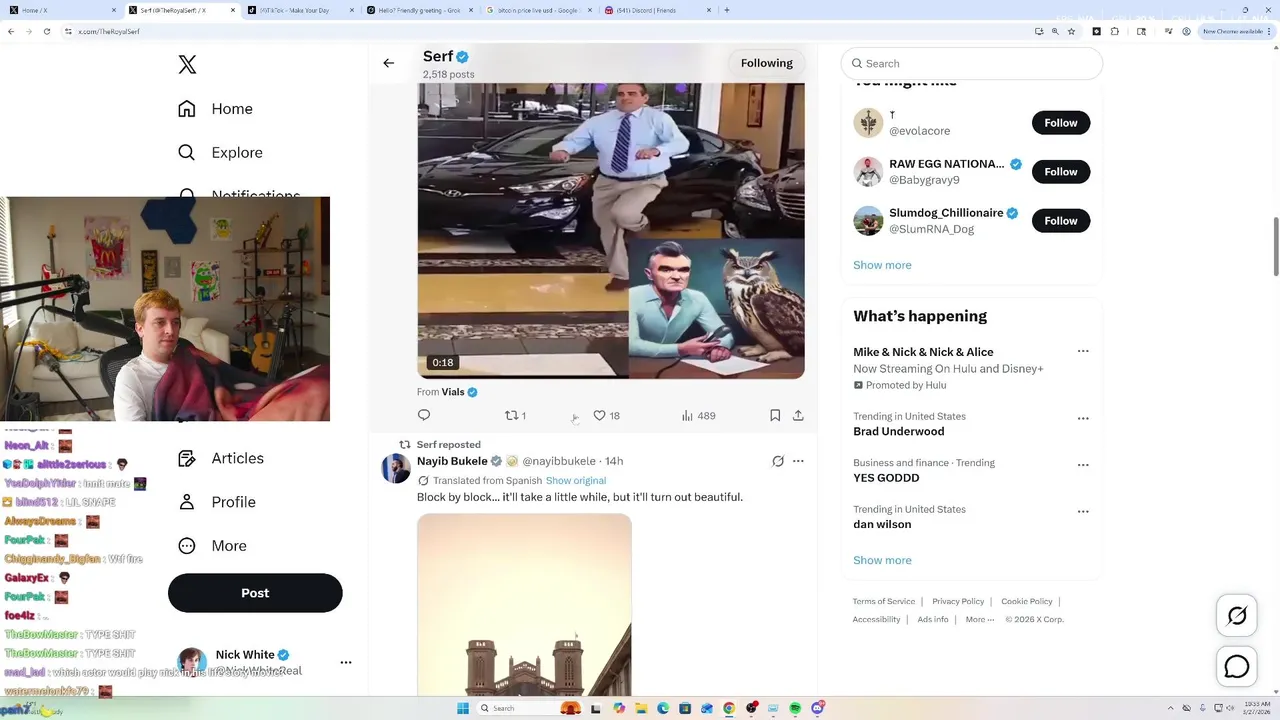The height and width of the screenshot is (720, 1280).
Task: Go back using the arrow beside Serf
Action: pos(389,63)
